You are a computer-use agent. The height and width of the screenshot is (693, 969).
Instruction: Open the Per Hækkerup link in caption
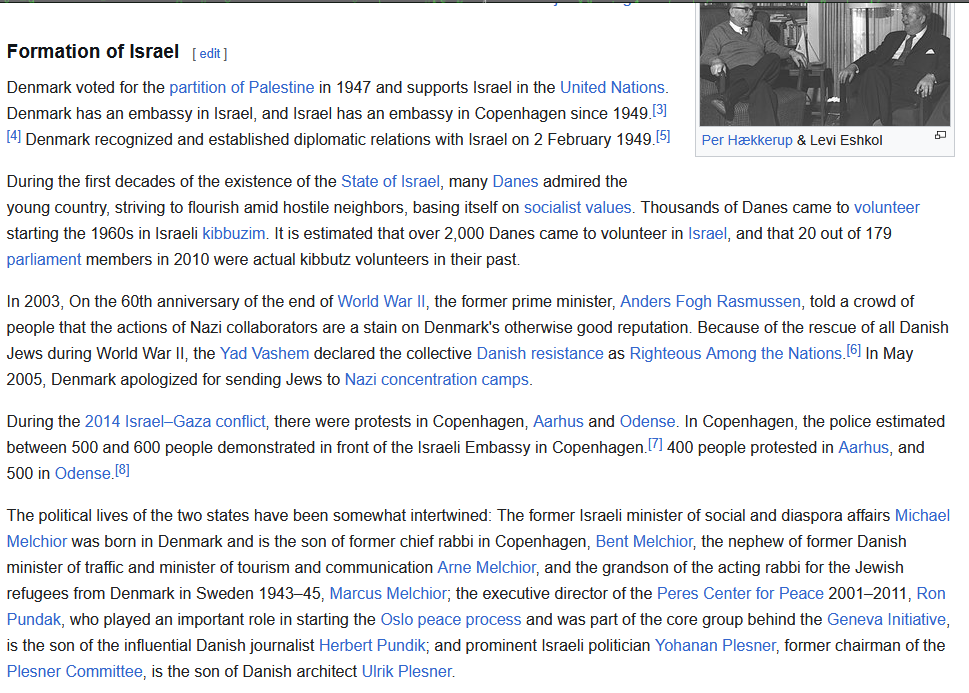coord(747,140)
